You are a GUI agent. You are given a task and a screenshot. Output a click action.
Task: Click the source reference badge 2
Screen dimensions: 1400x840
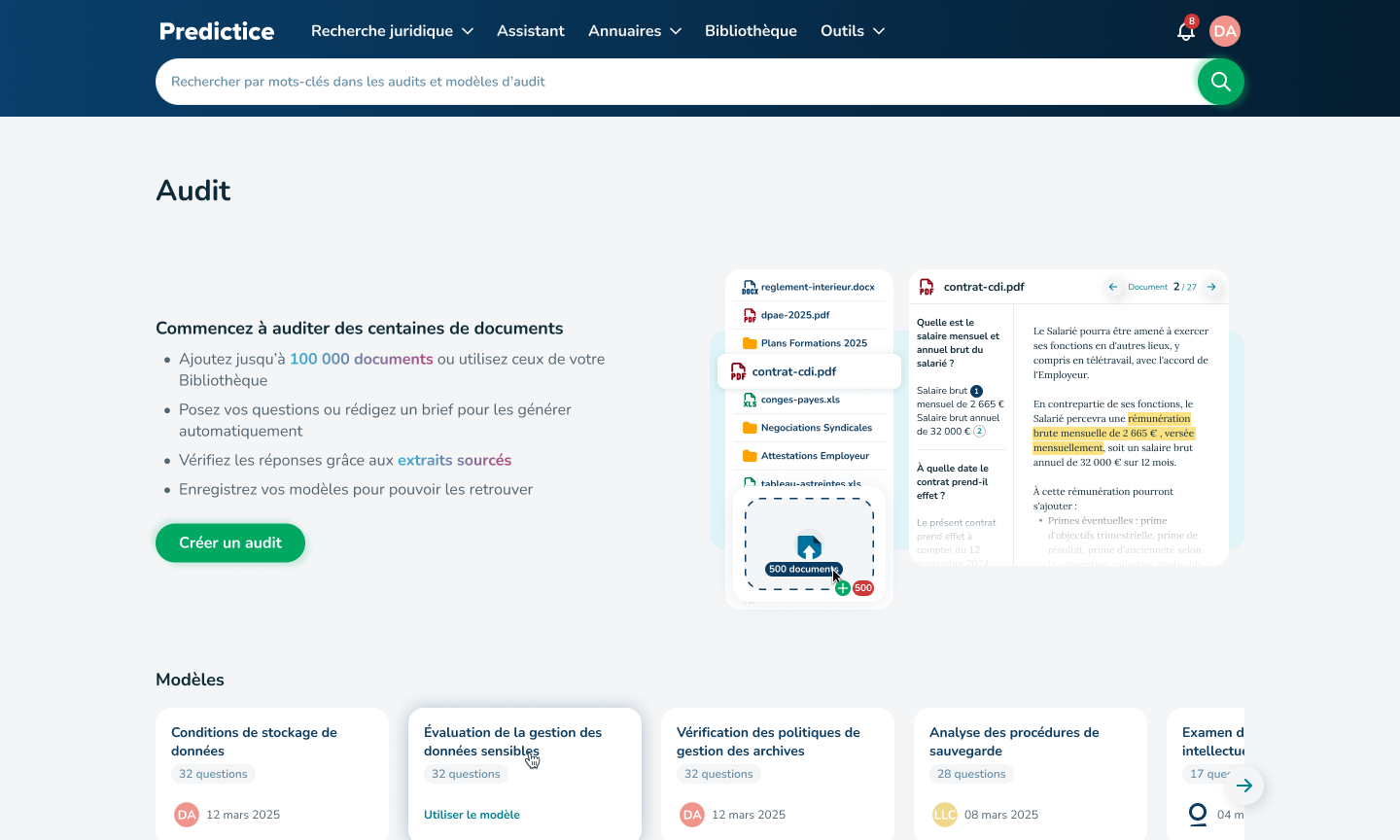pos(980,432)
